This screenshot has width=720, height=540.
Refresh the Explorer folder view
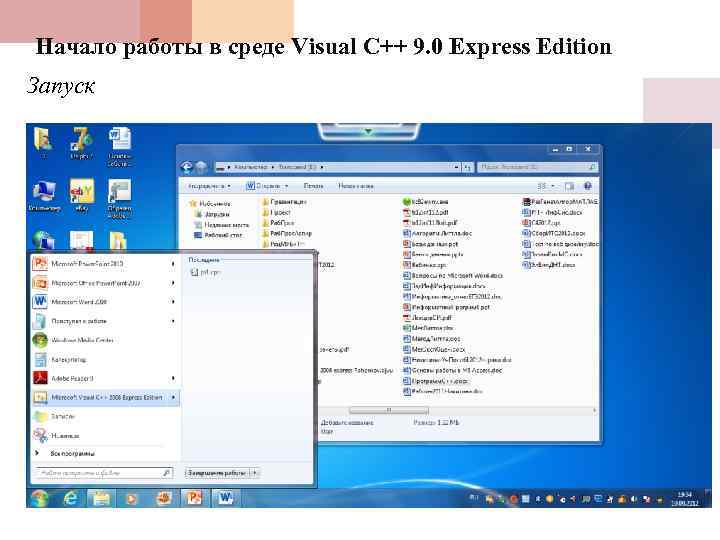click(x=467, y=167)
